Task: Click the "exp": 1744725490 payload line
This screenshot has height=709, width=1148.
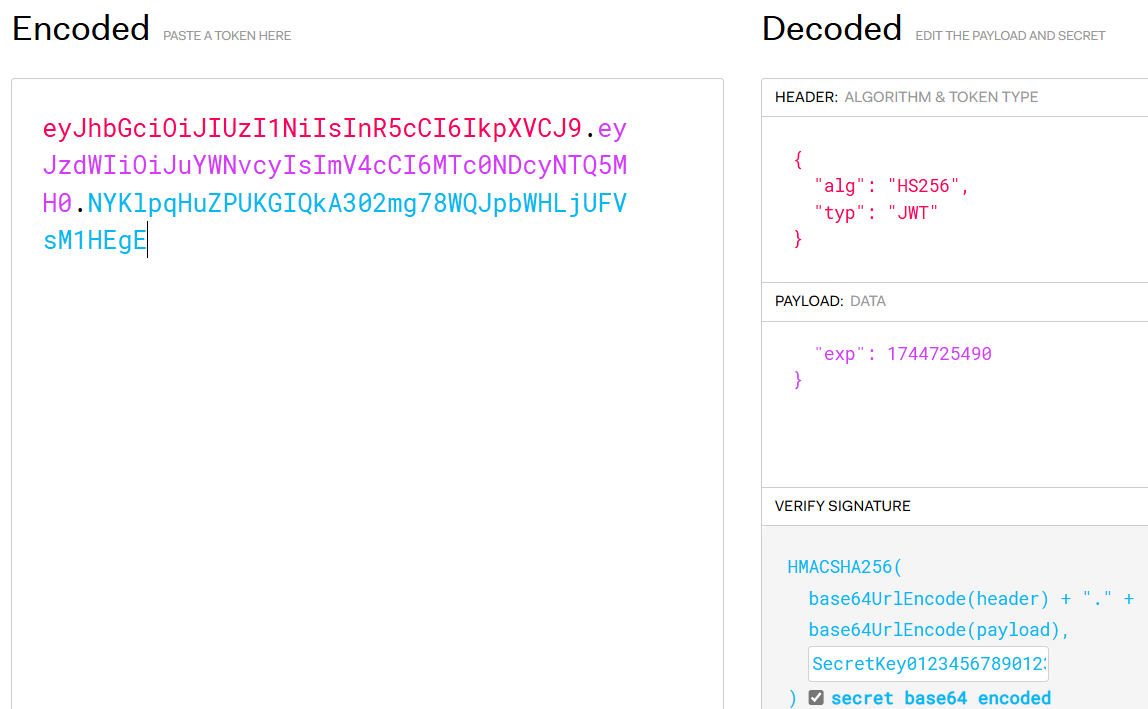Action: (903, 354)
